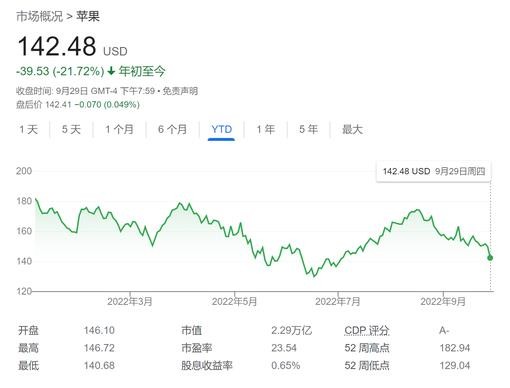Select the 6 个月 tab
The image size is (510, 388).
pos(172,129)
